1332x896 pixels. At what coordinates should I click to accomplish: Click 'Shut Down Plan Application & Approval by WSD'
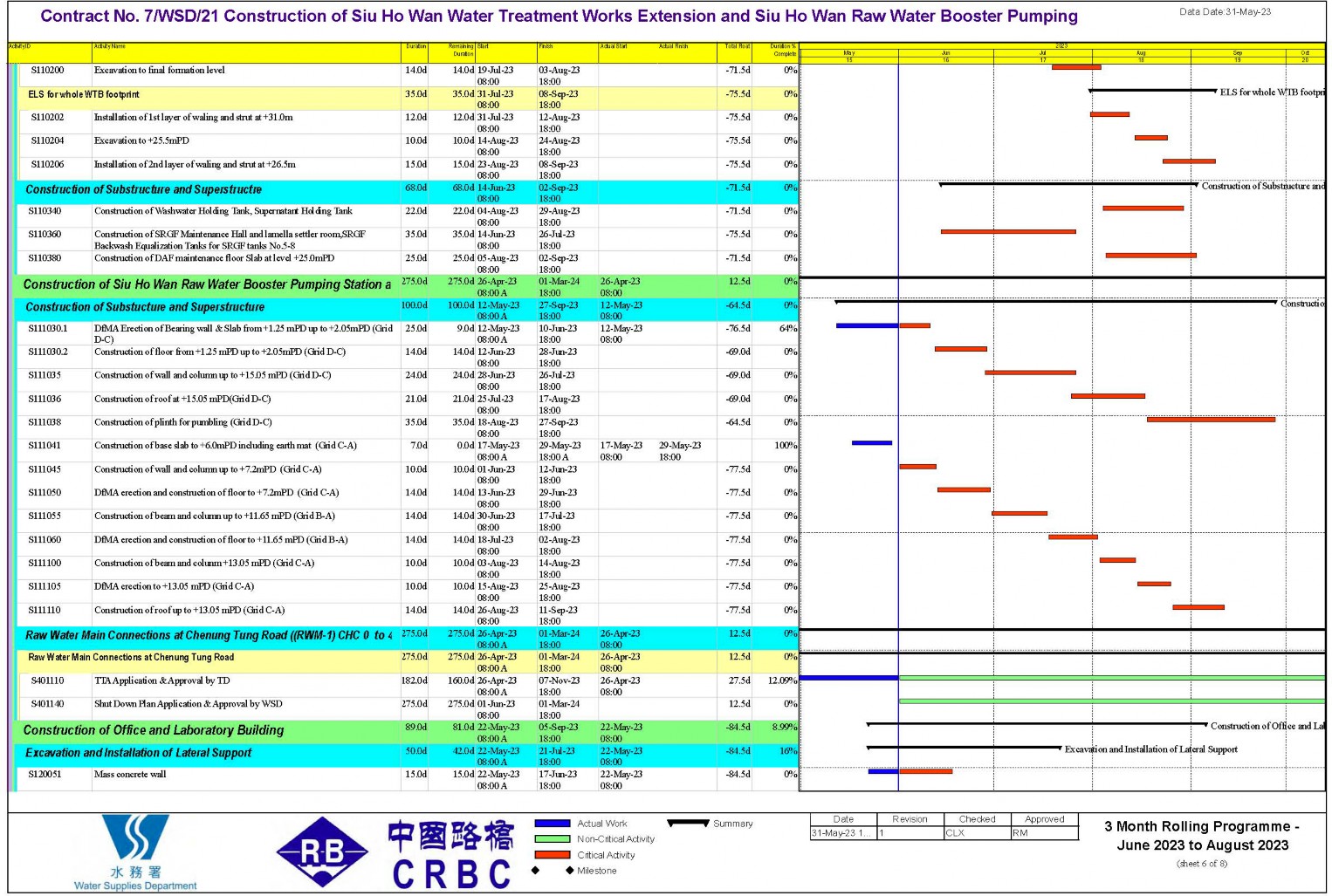[x=189, y=704]
